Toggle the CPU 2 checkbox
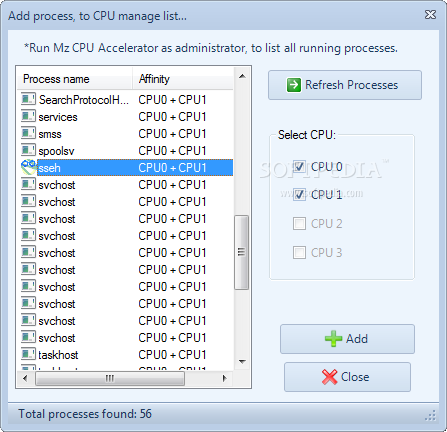The image size is (447, 432). pyautogui.click(x=299, y=224)
